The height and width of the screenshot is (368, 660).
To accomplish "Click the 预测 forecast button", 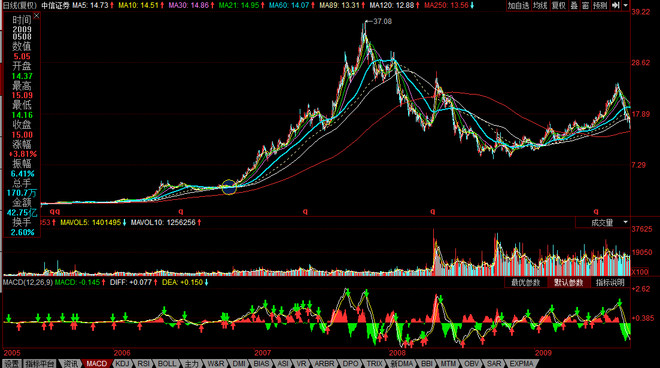I will (x=600, y=5).
